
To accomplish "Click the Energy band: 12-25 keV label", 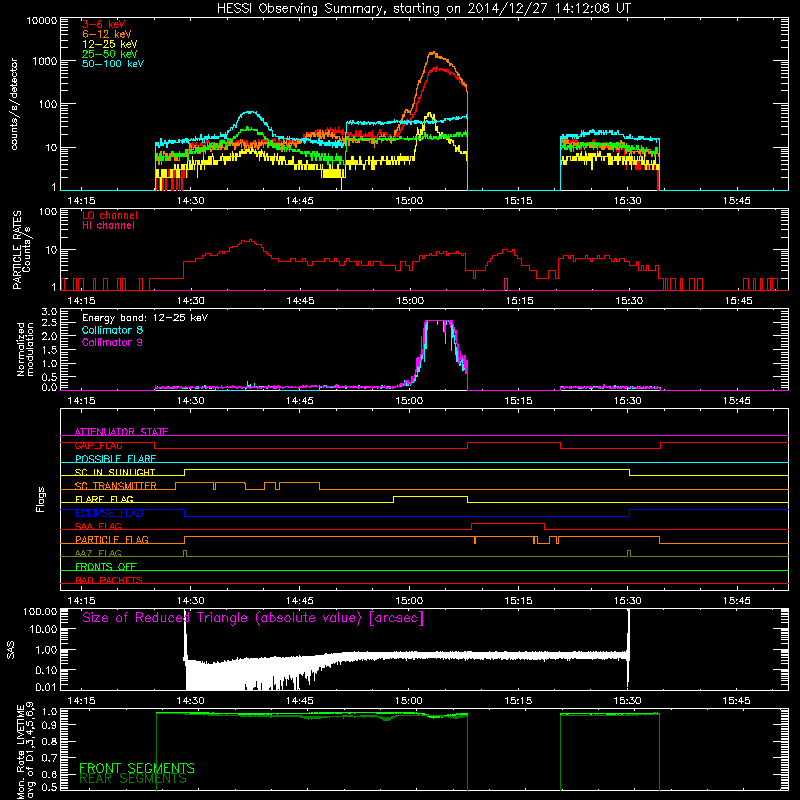I will (x=145, y=318).
